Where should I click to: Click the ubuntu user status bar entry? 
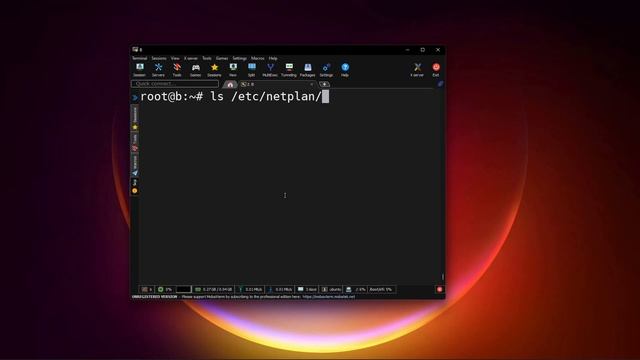(331, 289)
